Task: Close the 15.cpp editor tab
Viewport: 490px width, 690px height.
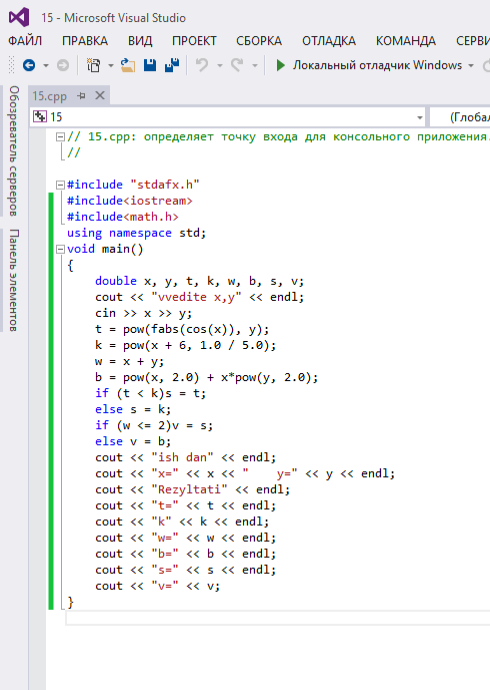Action: (x=100, y=95)
